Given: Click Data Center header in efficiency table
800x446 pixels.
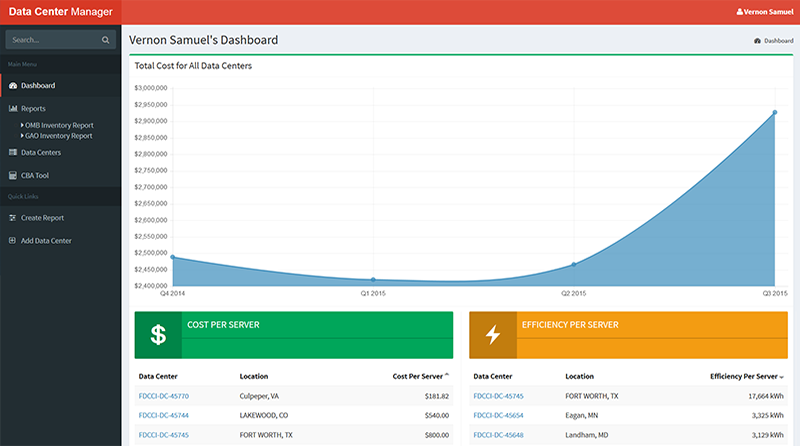Looking at the screenshot, I should point(493,377).
